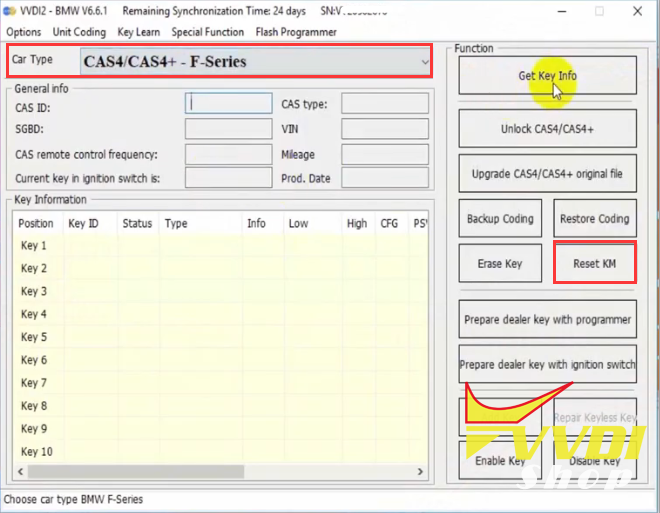Viewport: 660px width, 513px height.
Task: Click into the CAS ID field
Action: [229, 103]
